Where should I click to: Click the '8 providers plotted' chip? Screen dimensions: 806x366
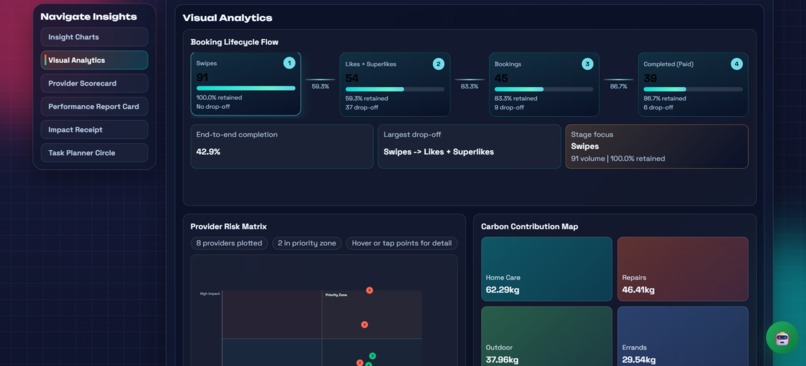pyautogui.click(x=229, y=243)
